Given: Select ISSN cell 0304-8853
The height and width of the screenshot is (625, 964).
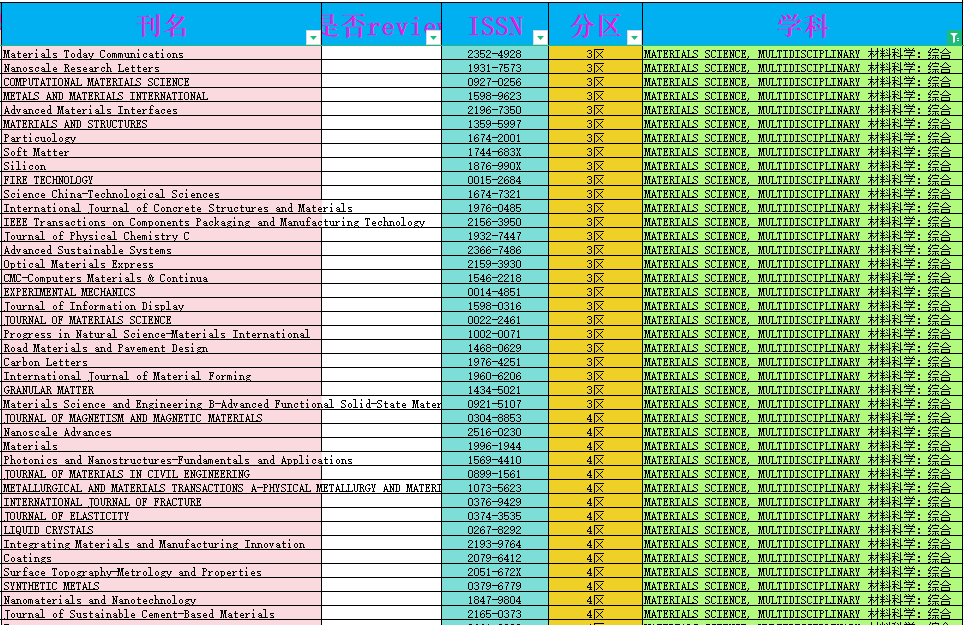Looking at the screenshot, I should click(x=495, y=418).
